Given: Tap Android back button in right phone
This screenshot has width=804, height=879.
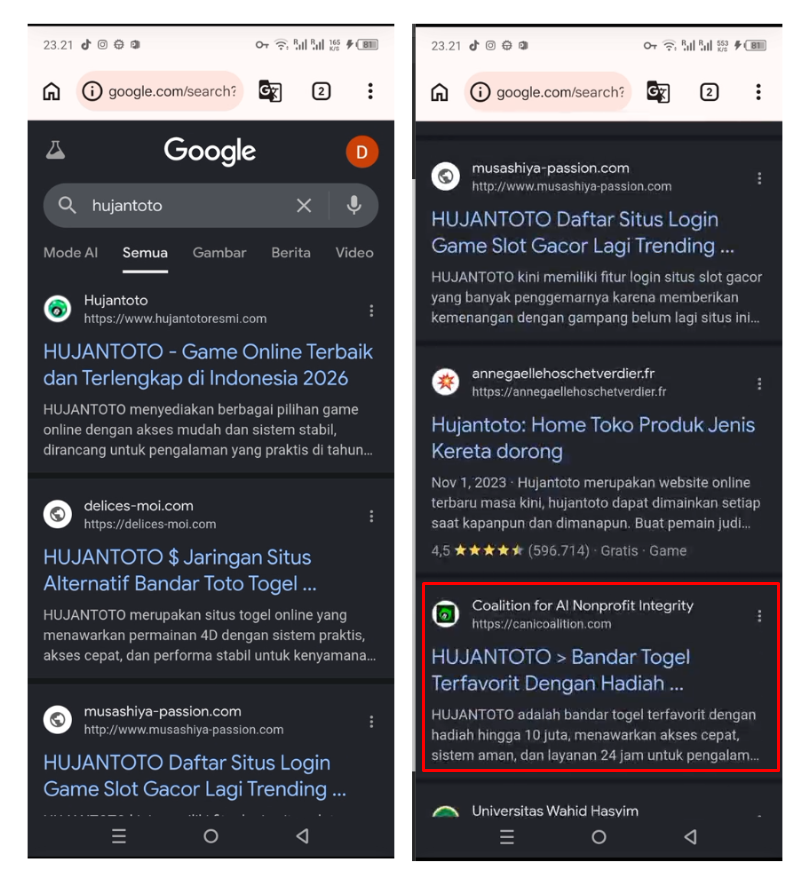Looking at the screenshot, I should 691,837.
